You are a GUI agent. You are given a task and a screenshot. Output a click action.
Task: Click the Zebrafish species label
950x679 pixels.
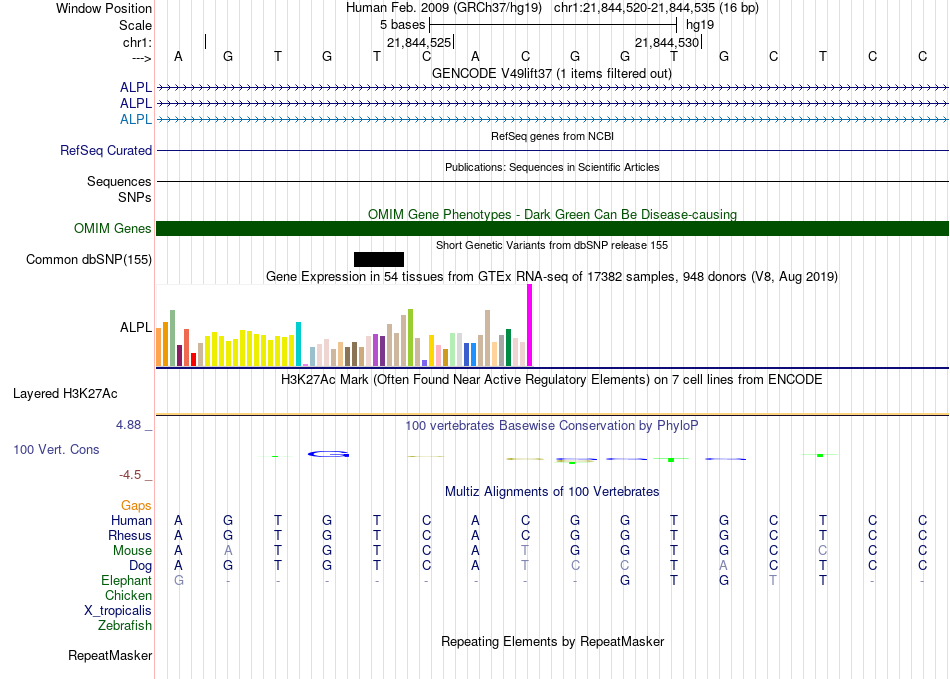[125, 625]
